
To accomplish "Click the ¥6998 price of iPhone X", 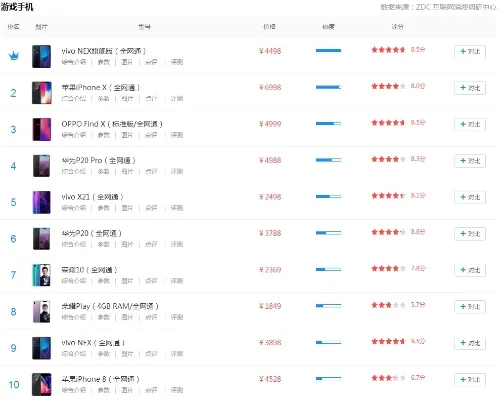I will click(x=270, y=87).
